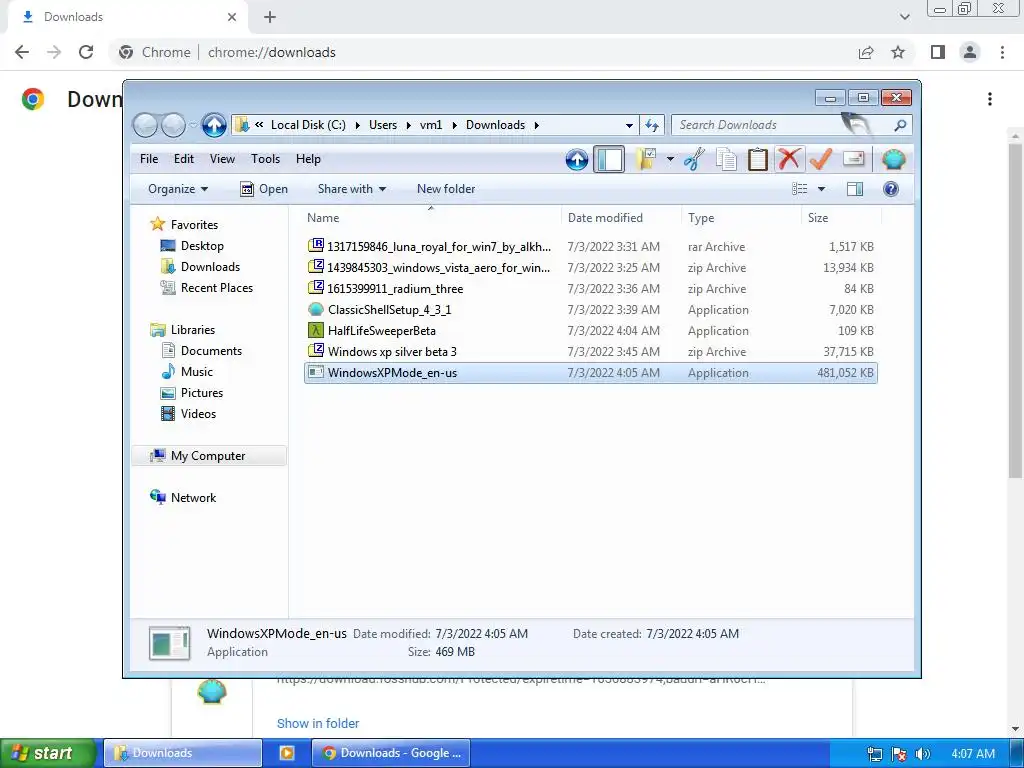
Task: Open the folder options toolbar icon
Action: 646,159
